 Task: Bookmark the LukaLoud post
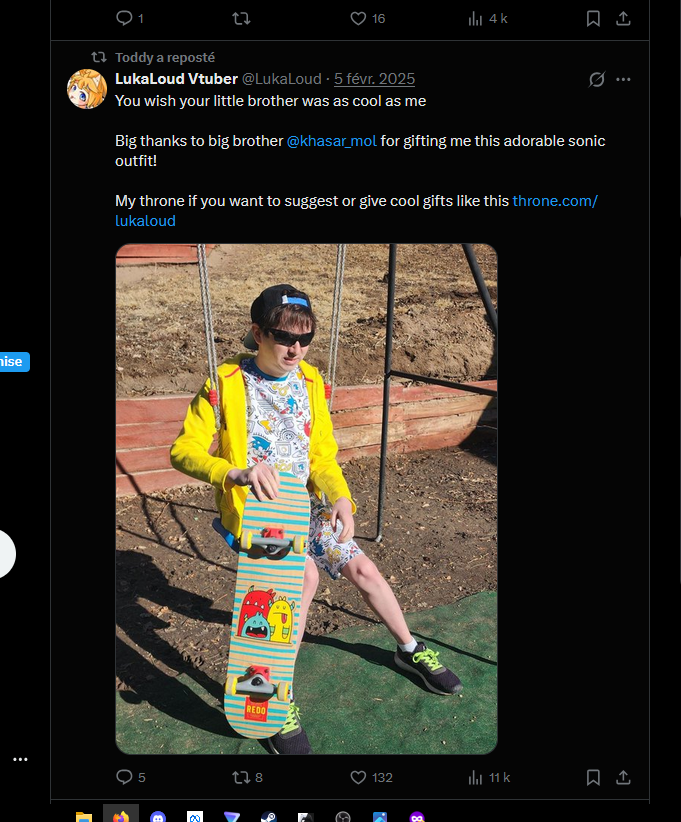tap(593, 777)
